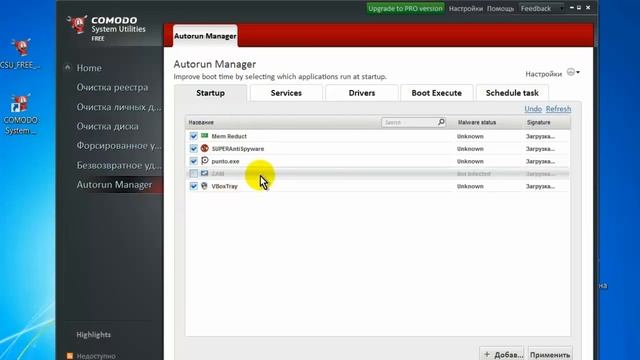
Task: Click the ZAM program icon
Action: pyautogui.click(x=204, y=173)
